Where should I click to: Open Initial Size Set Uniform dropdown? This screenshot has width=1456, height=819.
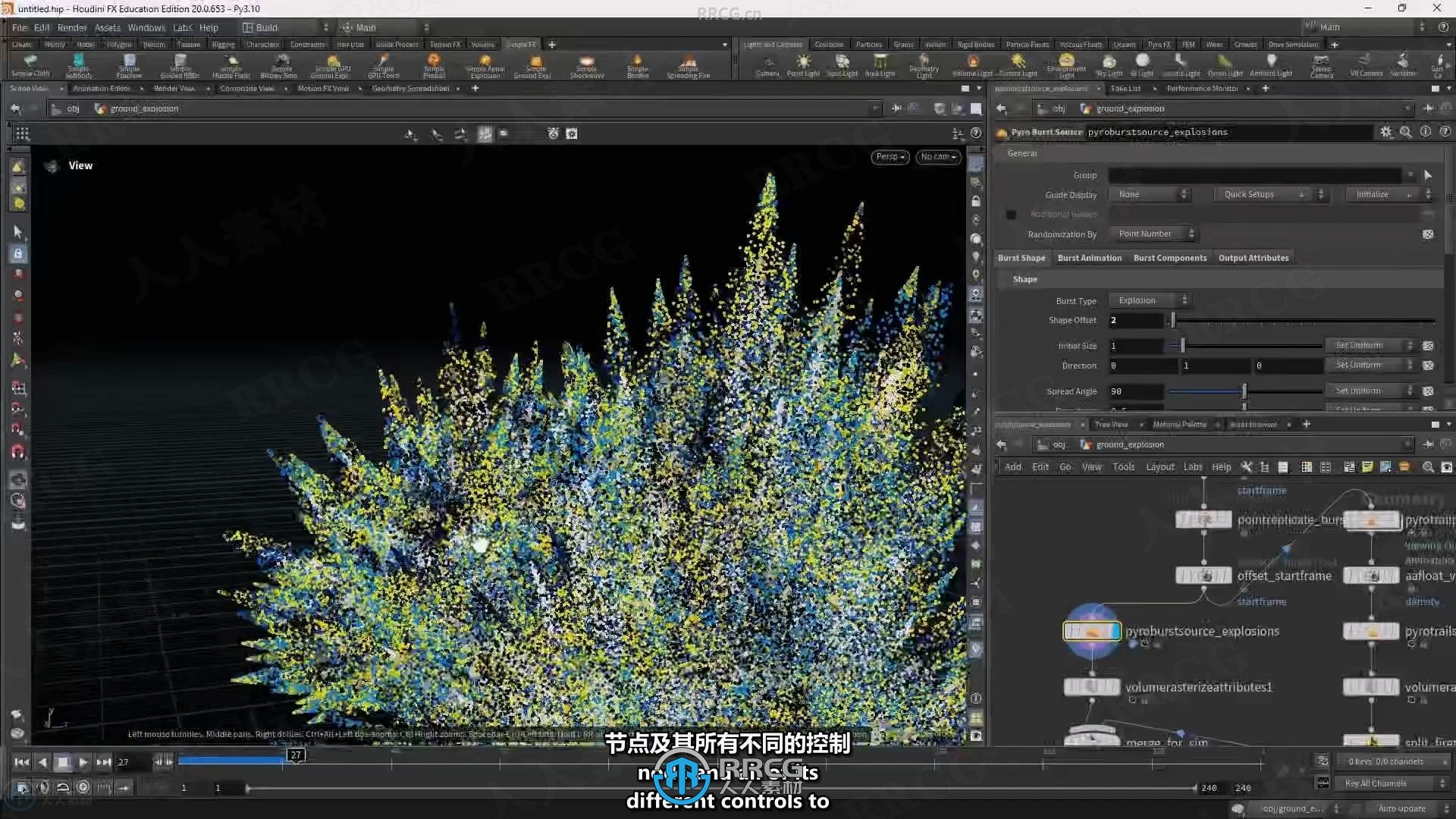tap(1373, 346)
